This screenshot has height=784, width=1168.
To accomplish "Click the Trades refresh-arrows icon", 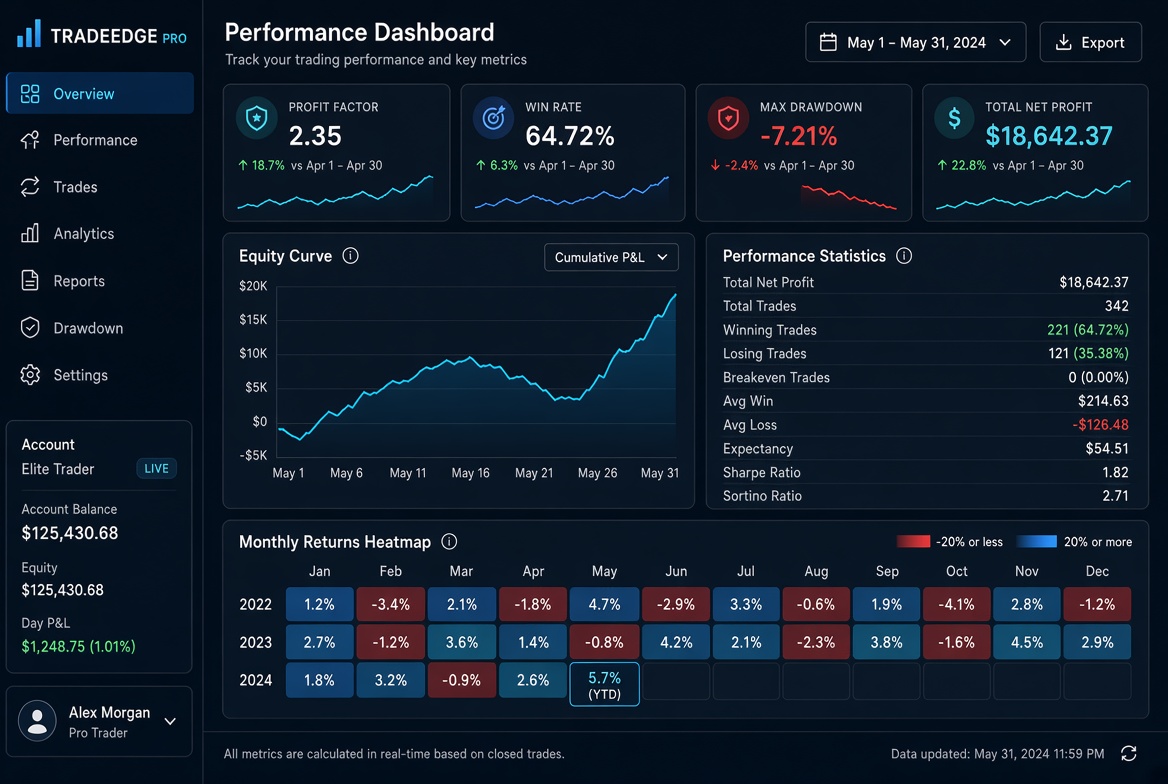I will point(30,187).
